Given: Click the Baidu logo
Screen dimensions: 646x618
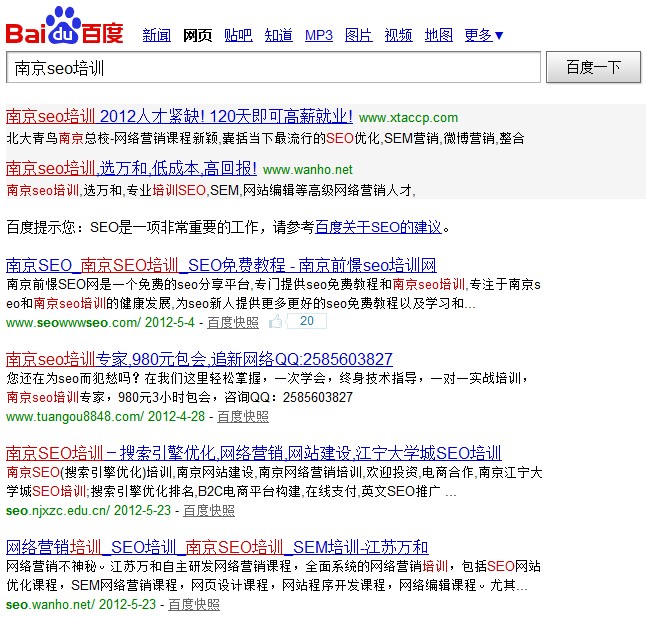Looking at the screenshot, I should pyautogui.click(x=65, y=26).
